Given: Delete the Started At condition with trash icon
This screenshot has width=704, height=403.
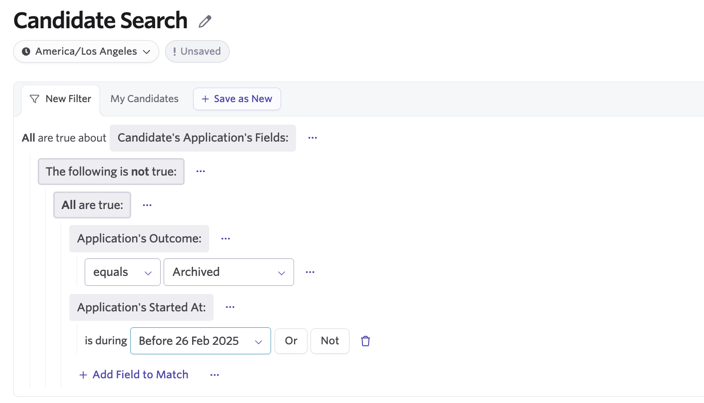Looking at the screenshot, I should tap(365, 341).
